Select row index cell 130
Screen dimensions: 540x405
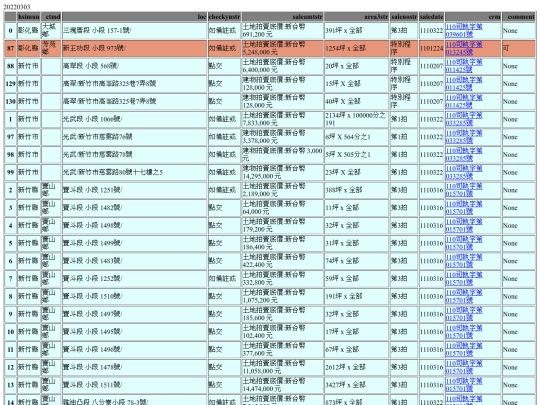(x=10, y=102)
